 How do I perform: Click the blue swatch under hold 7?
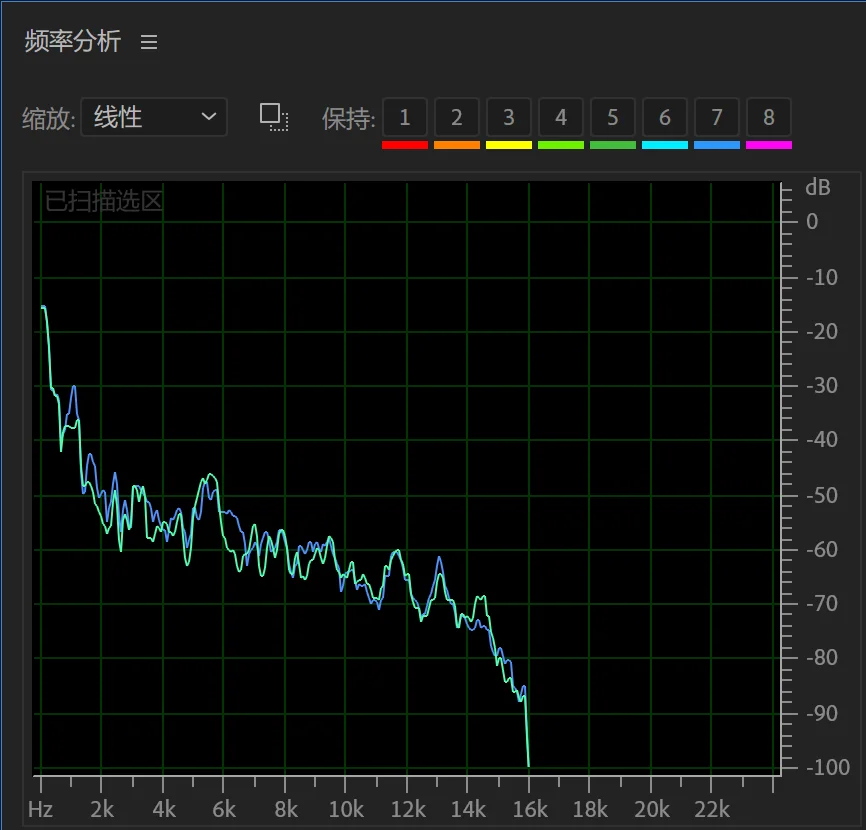(x=717, y=145)
